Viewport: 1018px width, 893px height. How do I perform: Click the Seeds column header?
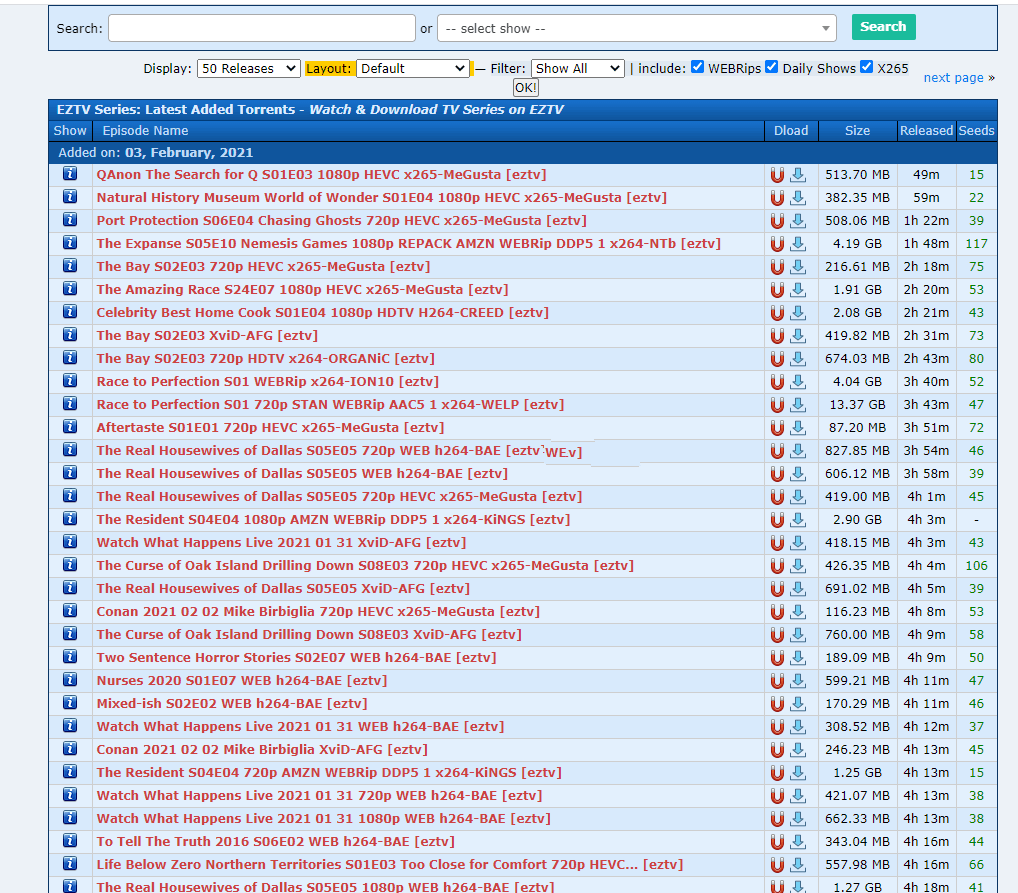coord(976,131)
